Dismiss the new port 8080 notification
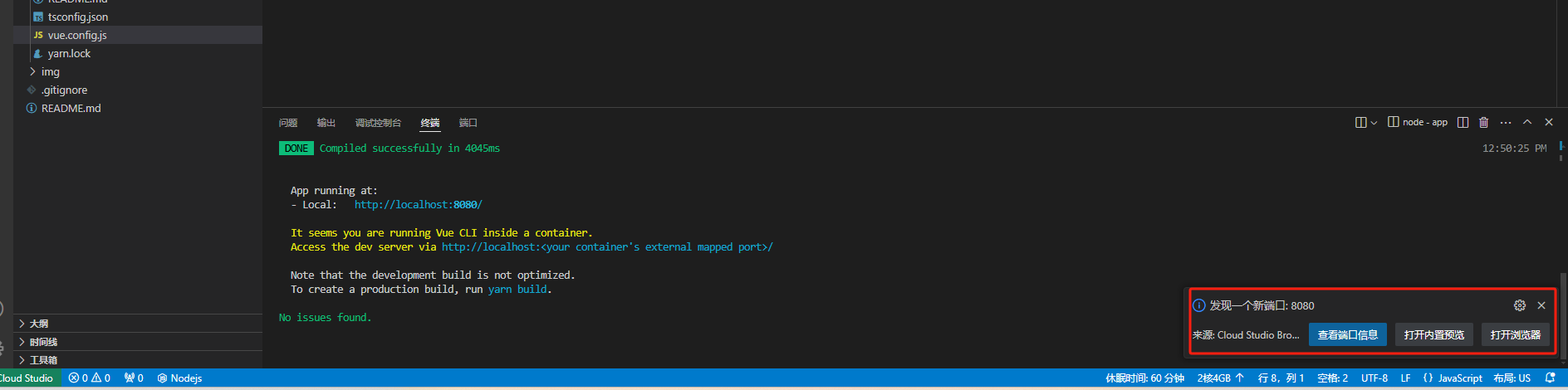This screenshot has width=1568, height=390. click(1541, 305)
